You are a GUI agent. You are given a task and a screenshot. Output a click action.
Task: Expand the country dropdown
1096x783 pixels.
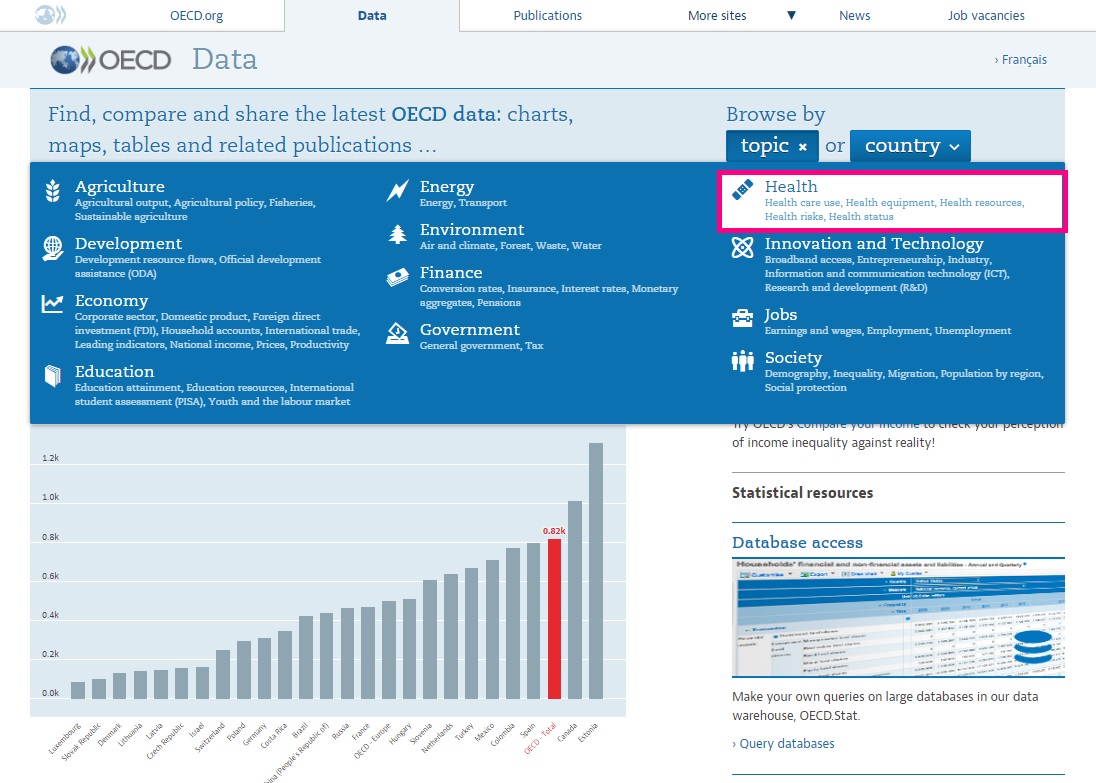tap(910, 145)
